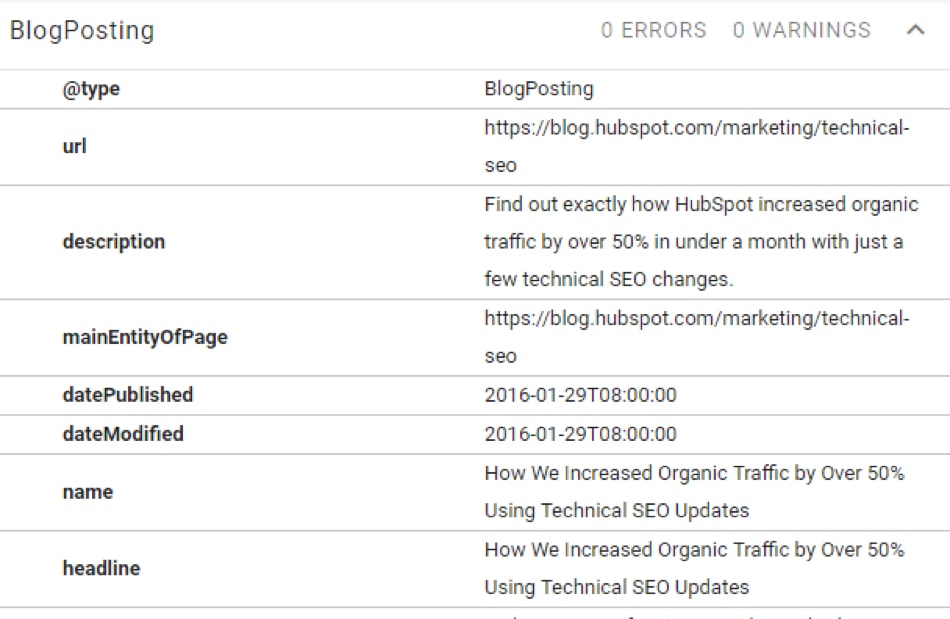Click the 0 ERRORS indicator
This screenshot has height=619, width=950.
(x=654, y=30)
